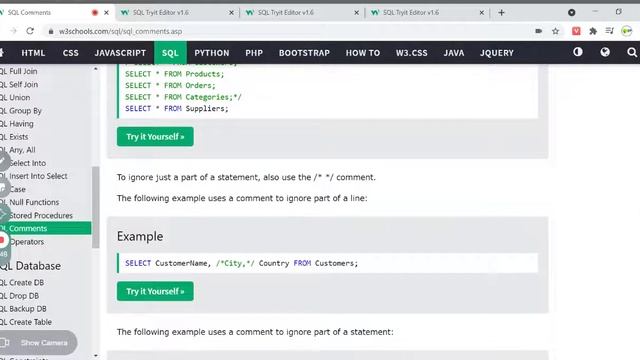
Task: Open SQL Create DB sidebar link
Action: (x=22, y=282)
